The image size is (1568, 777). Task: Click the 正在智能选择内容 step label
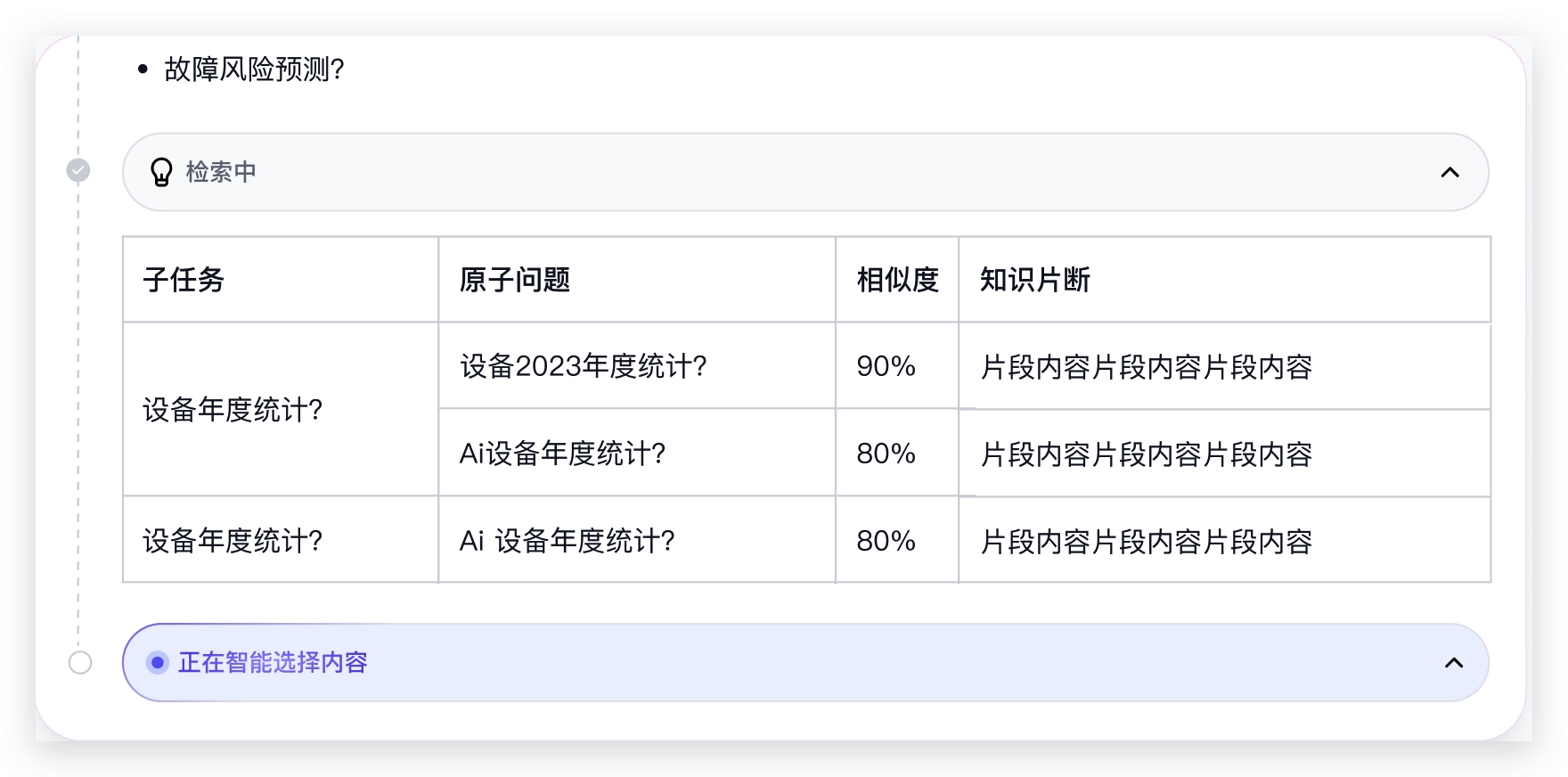point(273,662)
